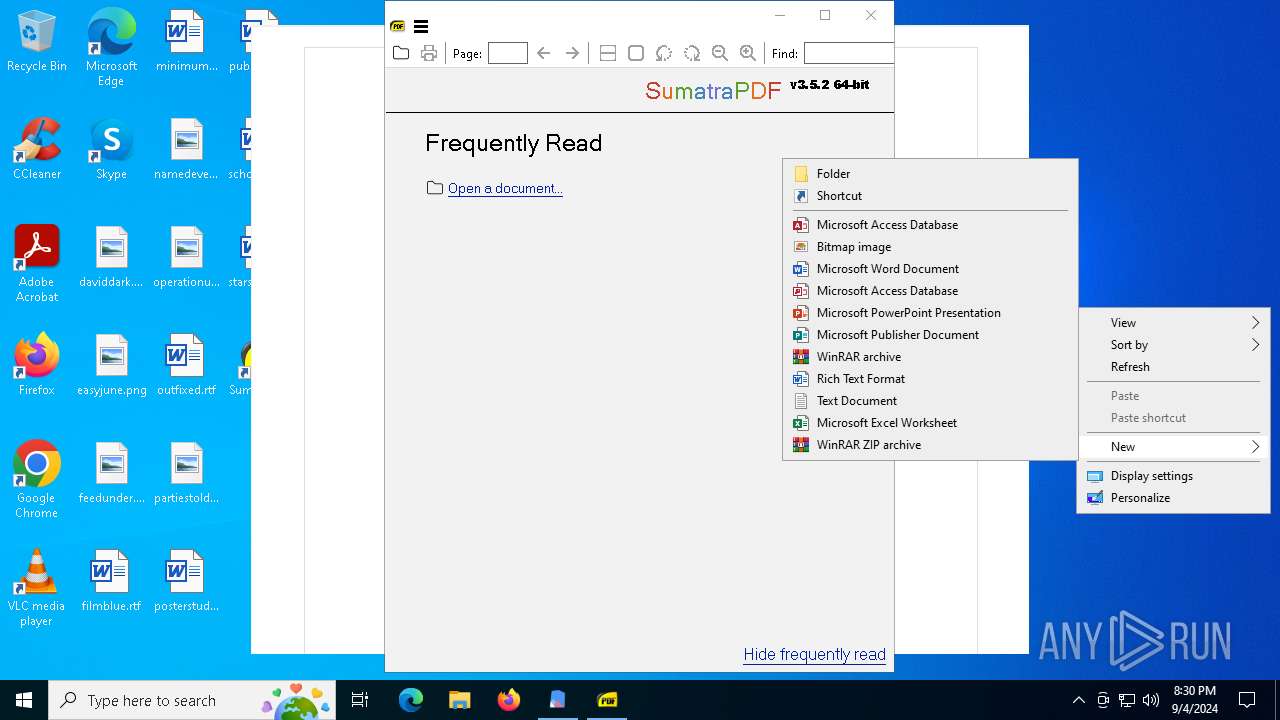Open the notifications action center
The width and height of the screenshot is (1280, 720).
click(1247, 700)
